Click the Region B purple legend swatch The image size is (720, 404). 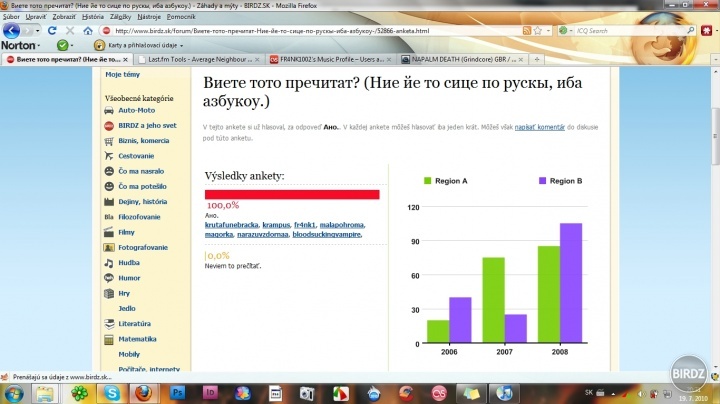pos(542,181)
